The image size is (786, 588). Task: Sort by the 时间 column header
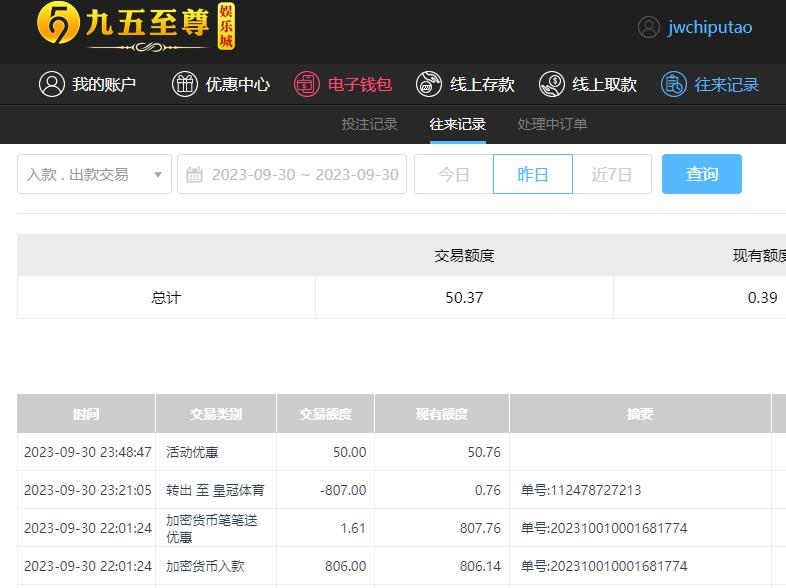pyautogui.click(x=86, y=414)
